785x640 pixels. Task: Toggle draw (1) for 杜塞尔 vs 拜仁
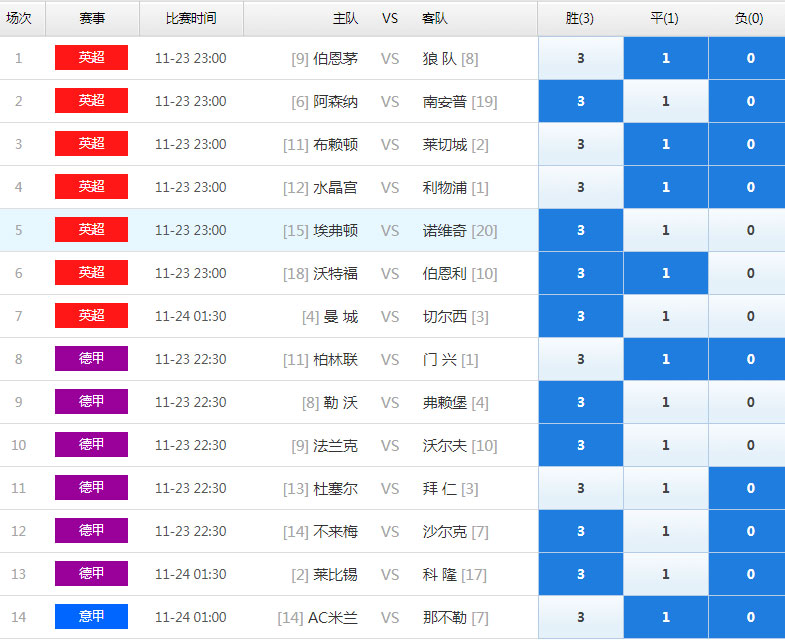pyautogui.click(x=666, y=489)
